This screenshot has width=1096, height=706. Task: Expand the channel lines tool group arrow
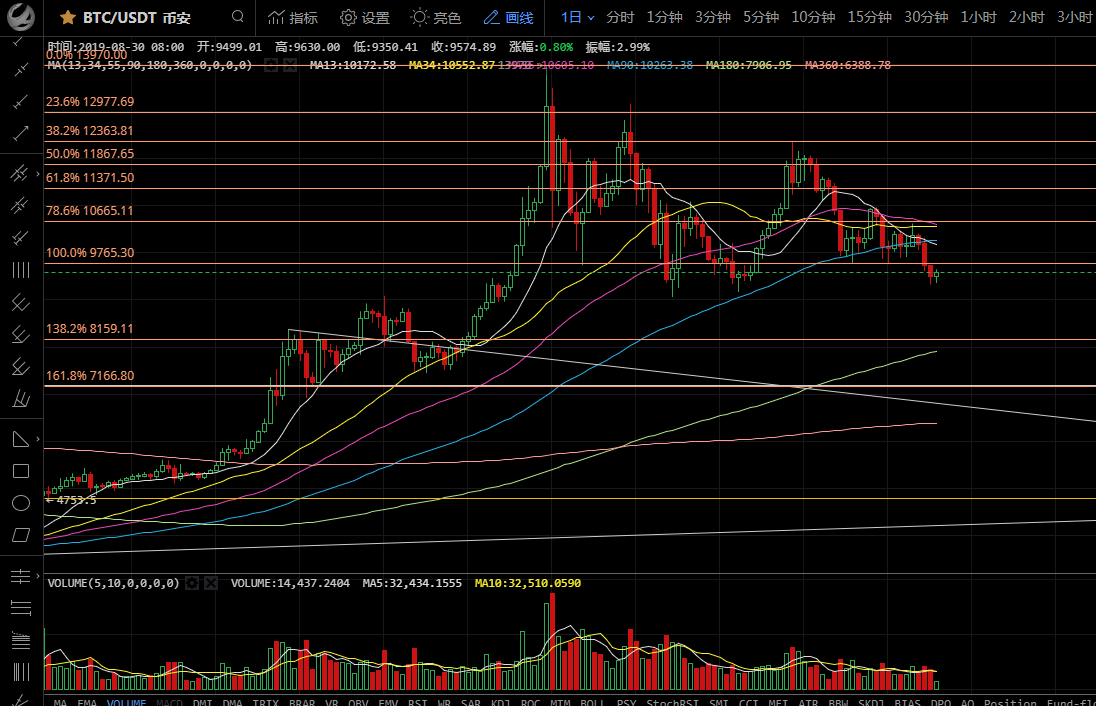coord(38,173)
